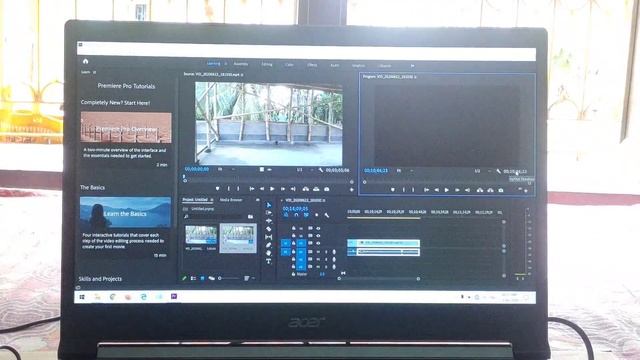Viewport: 640px width, 360px height.
Task: Select the Pen tool
Action: pos(269,245)
